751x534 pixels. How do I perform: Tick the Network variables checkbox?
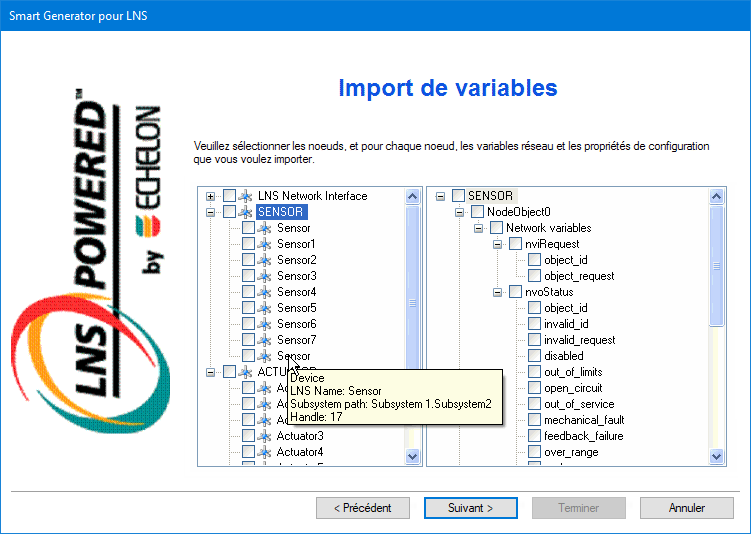[x=497, y=227]
